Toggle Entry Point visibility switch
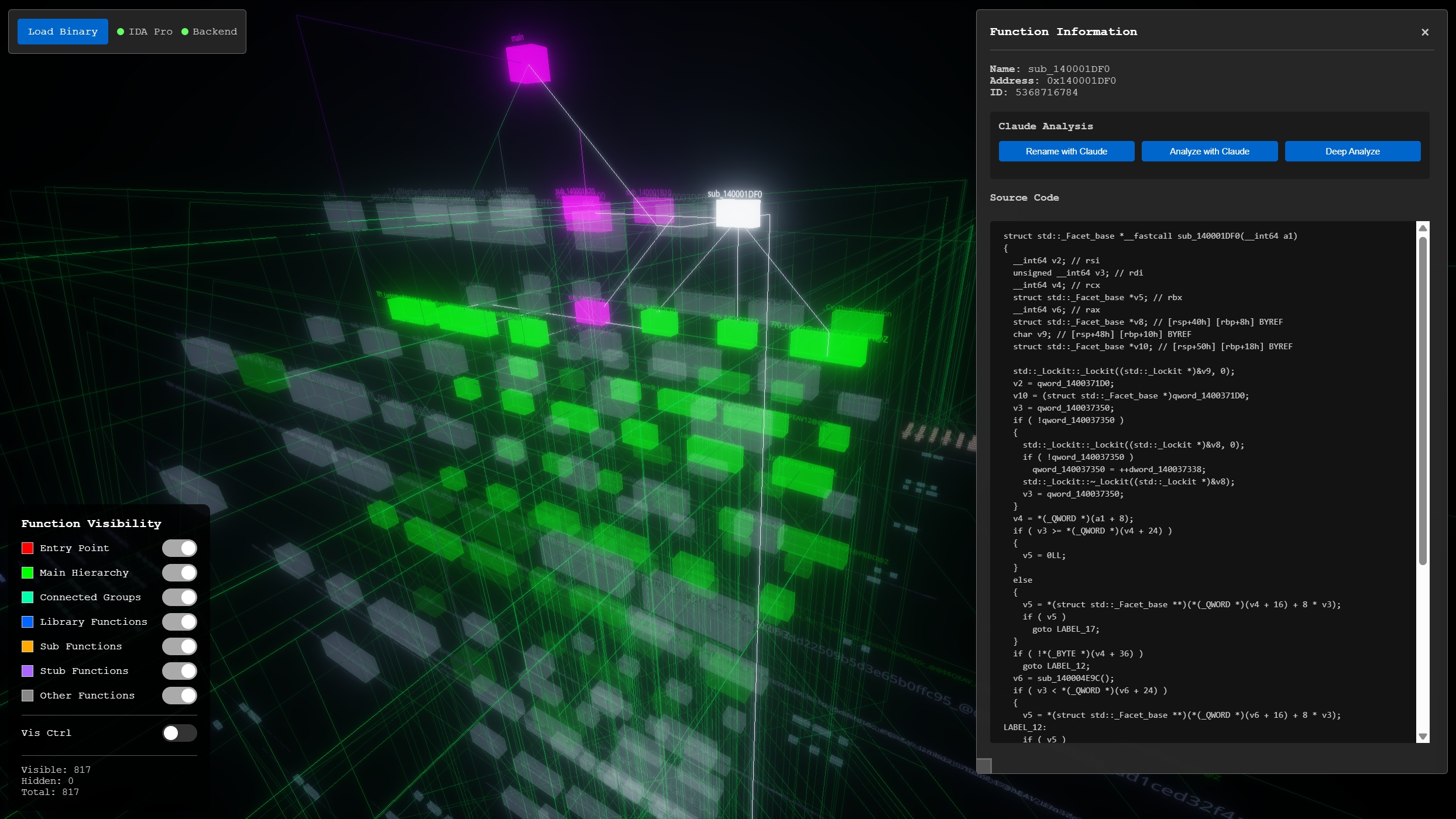 pyautogui.click(x=179, y=548)
